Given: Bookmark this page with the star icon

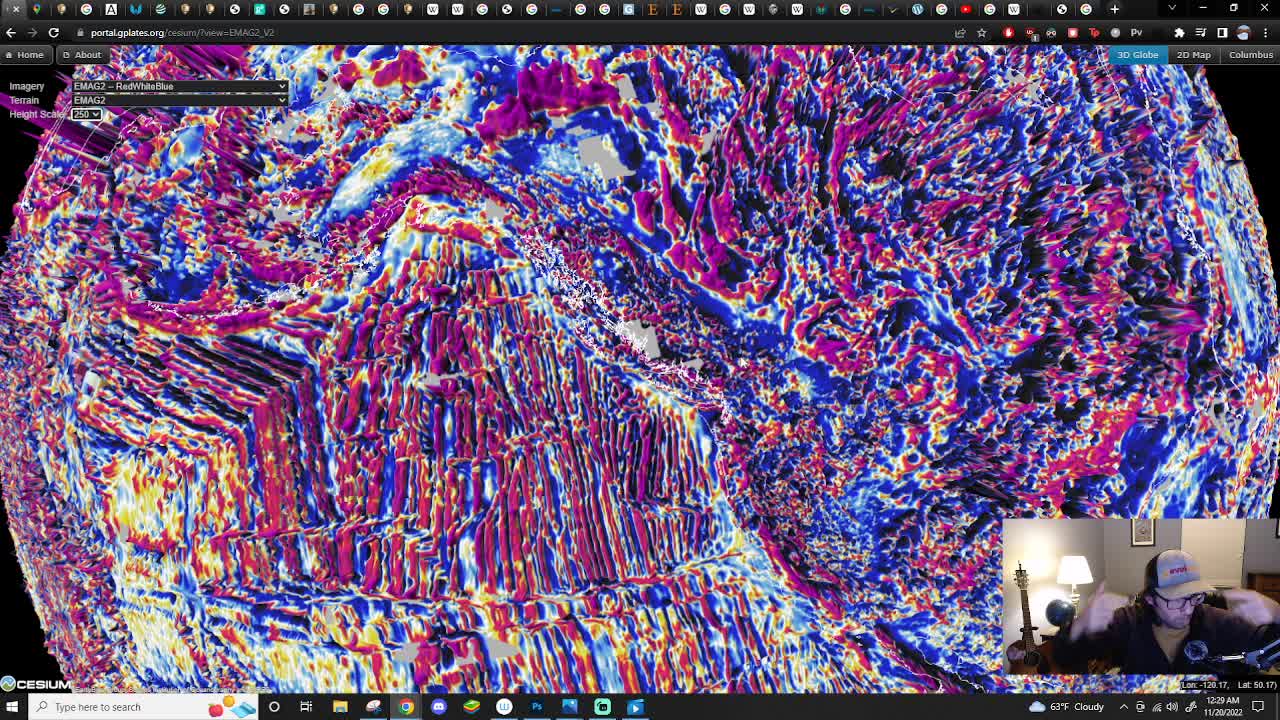Looking at the screenshot, I should pos(982,33).
